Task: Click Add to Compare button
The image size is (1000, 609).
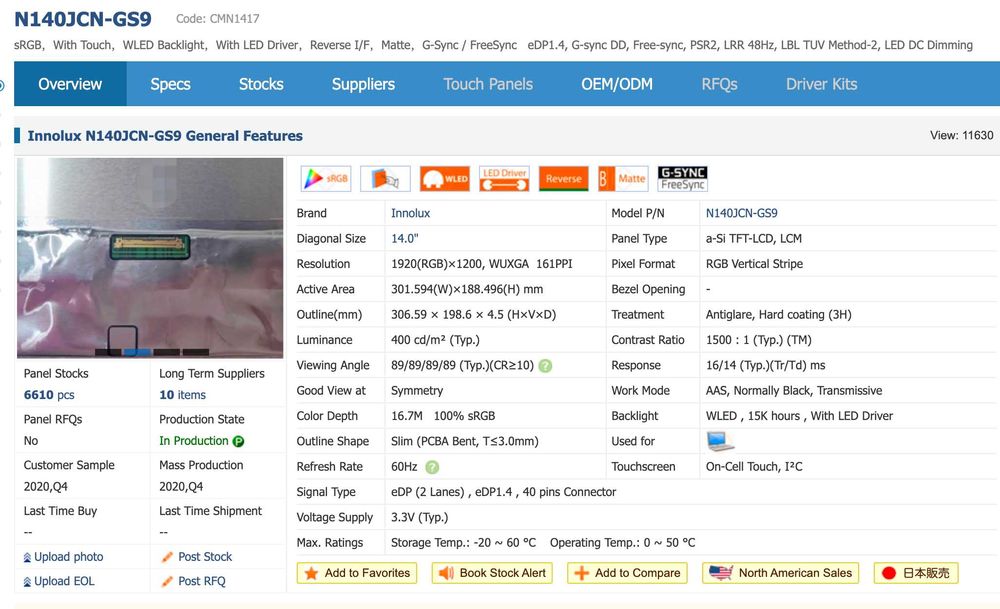Action: click(x=627, y=573)
